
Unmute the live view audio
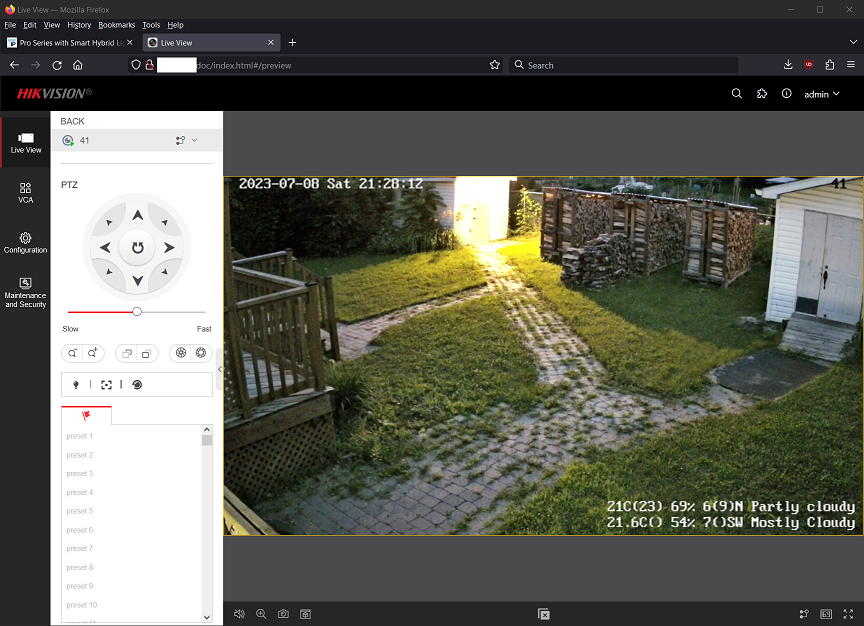pos(239,614)
